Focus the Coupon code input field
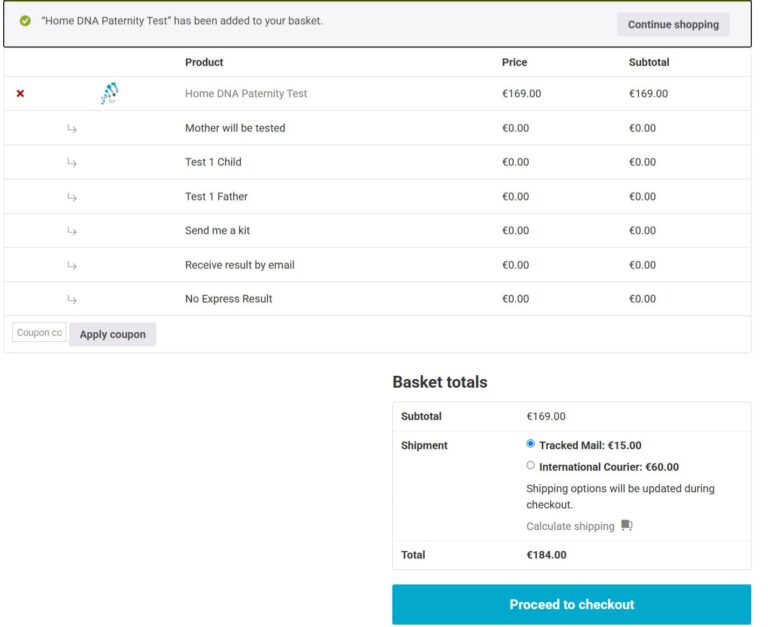768x627 pixels. point(39,333)
